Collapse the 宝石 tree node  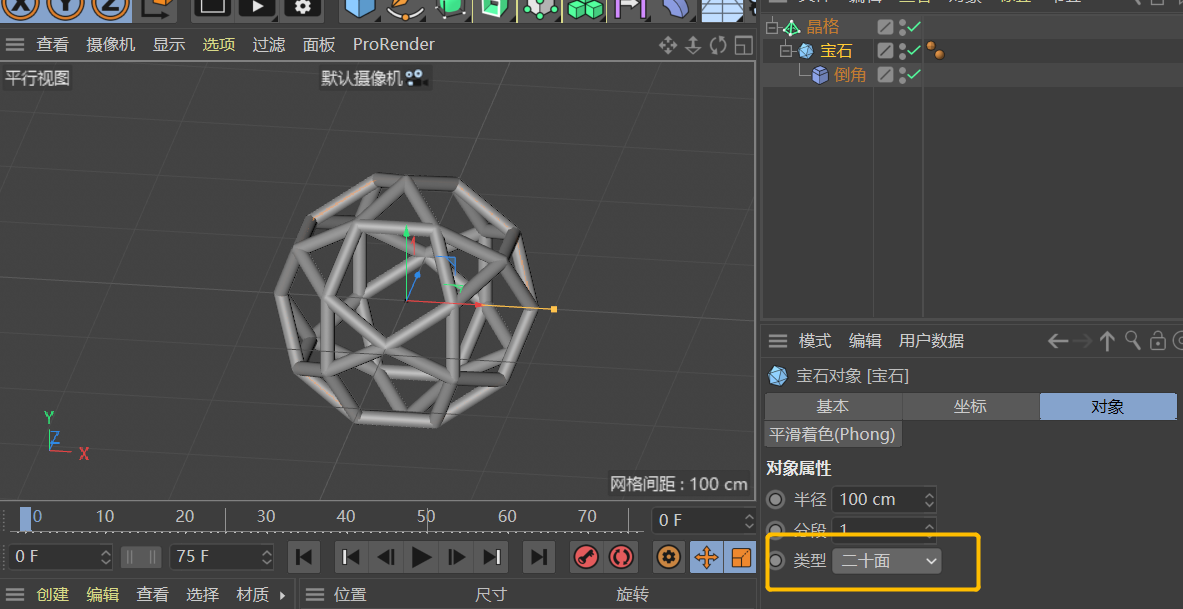[x=788, y=51]
